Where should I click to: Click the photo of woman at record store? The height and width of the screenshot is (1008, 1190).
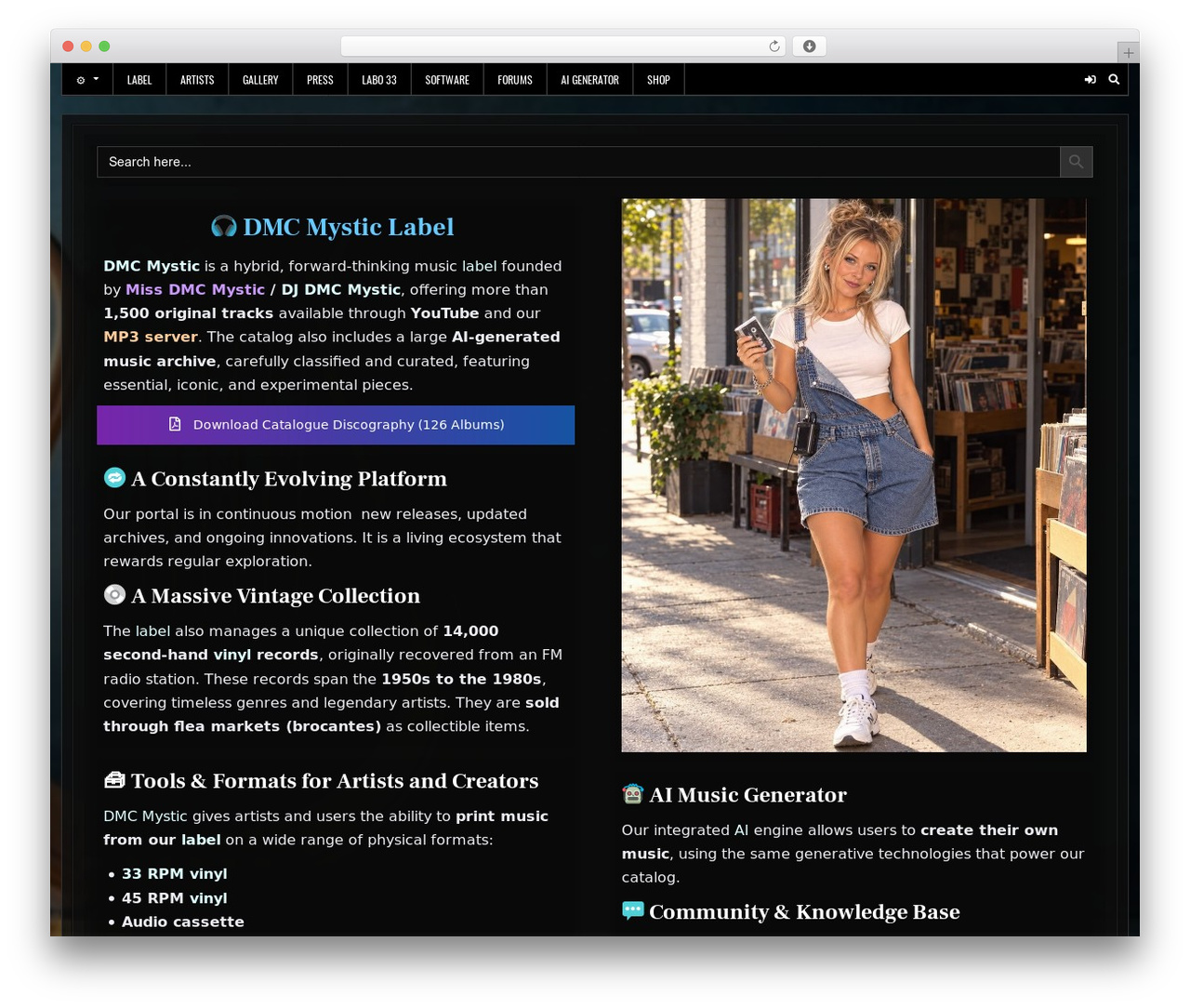coord(853,474)
